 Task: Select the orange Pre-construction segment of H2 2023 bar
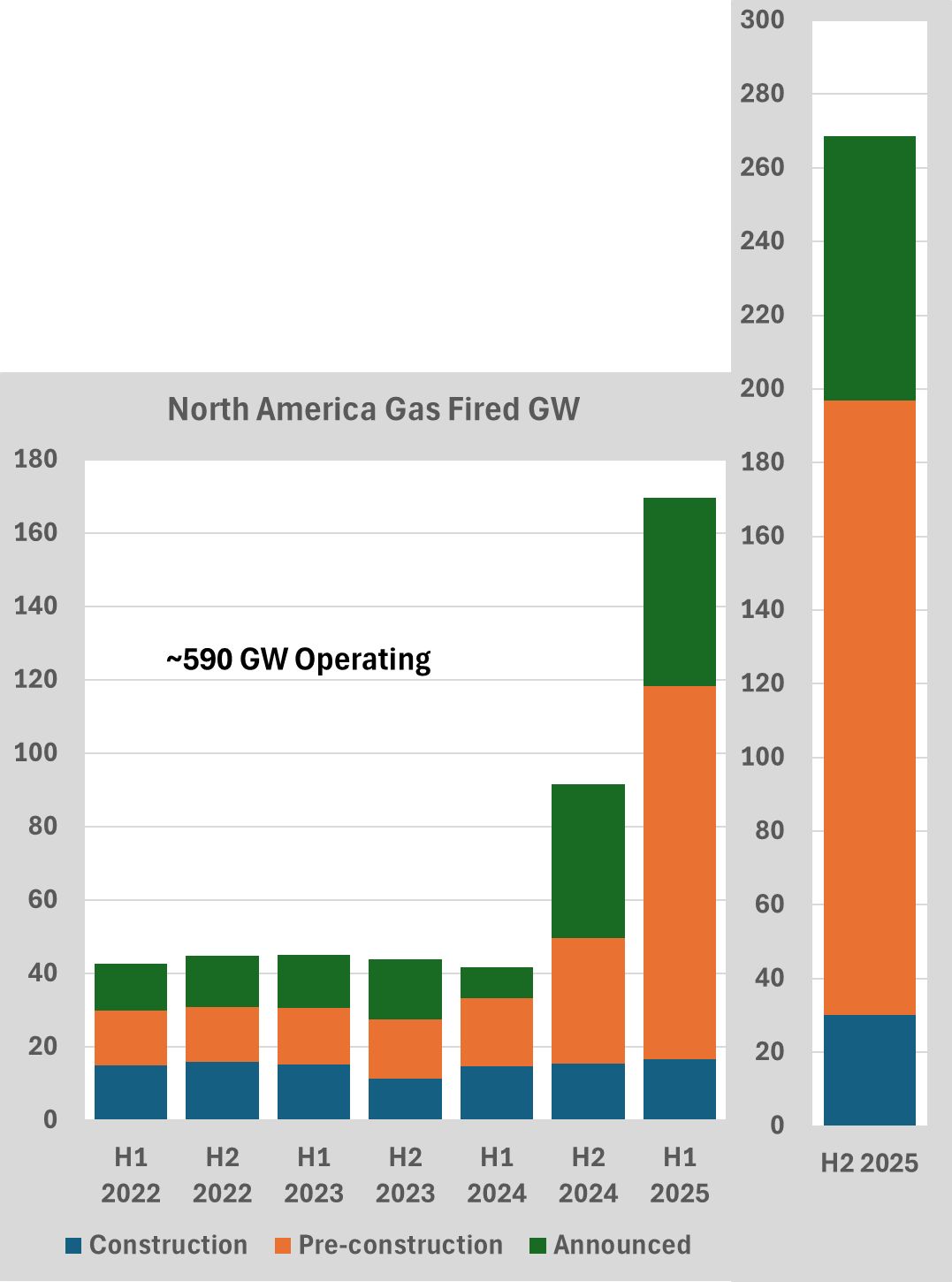(405, 1049)
